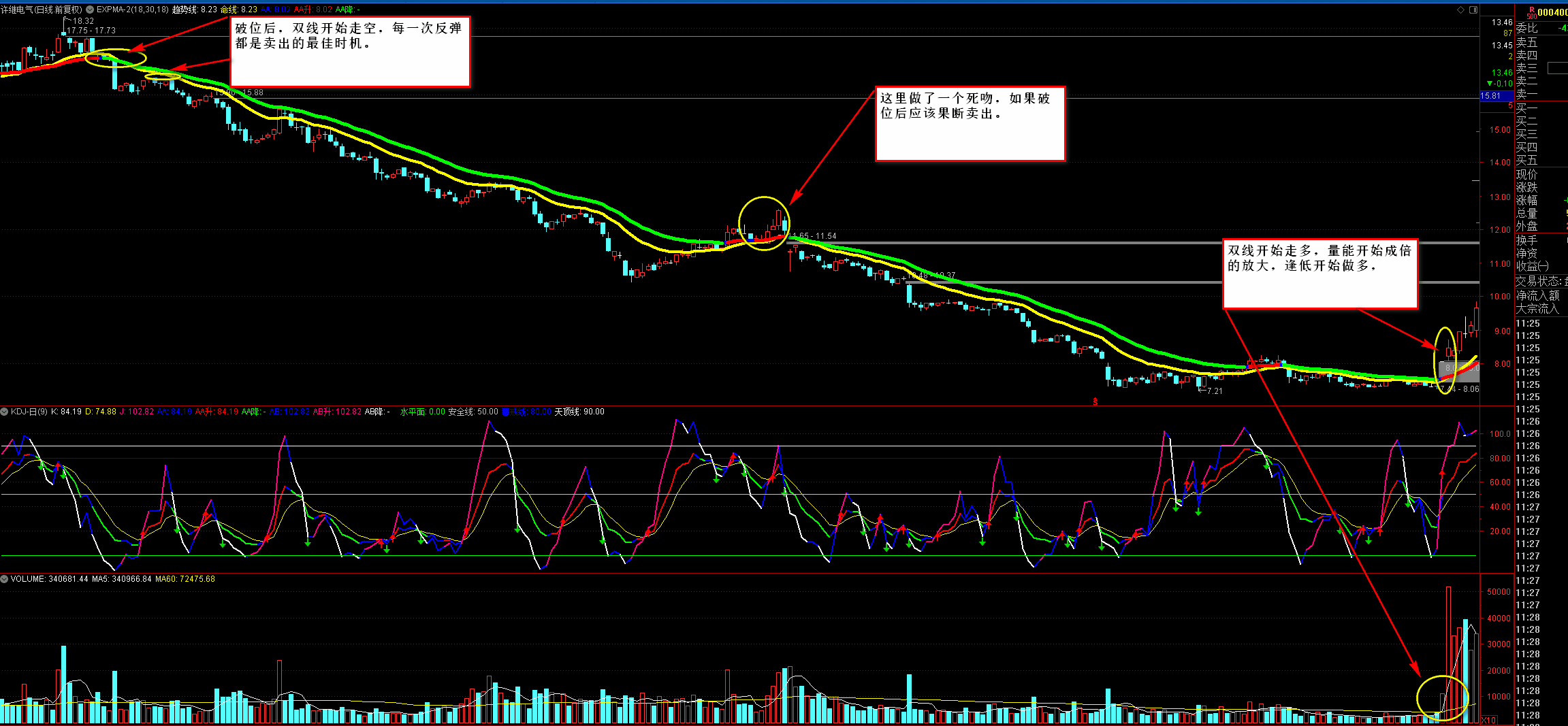Click the red S marker below the candles
Viewport: 1568px width, 726px height.
point(1095,401)
